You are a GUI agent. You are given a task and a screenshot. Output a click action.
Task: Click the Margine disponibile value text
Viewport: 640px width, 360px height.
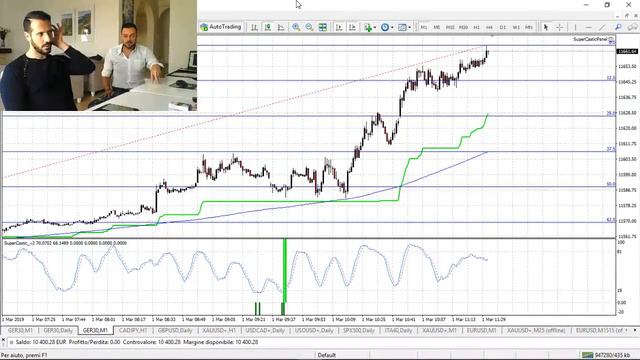click(220, 342)
